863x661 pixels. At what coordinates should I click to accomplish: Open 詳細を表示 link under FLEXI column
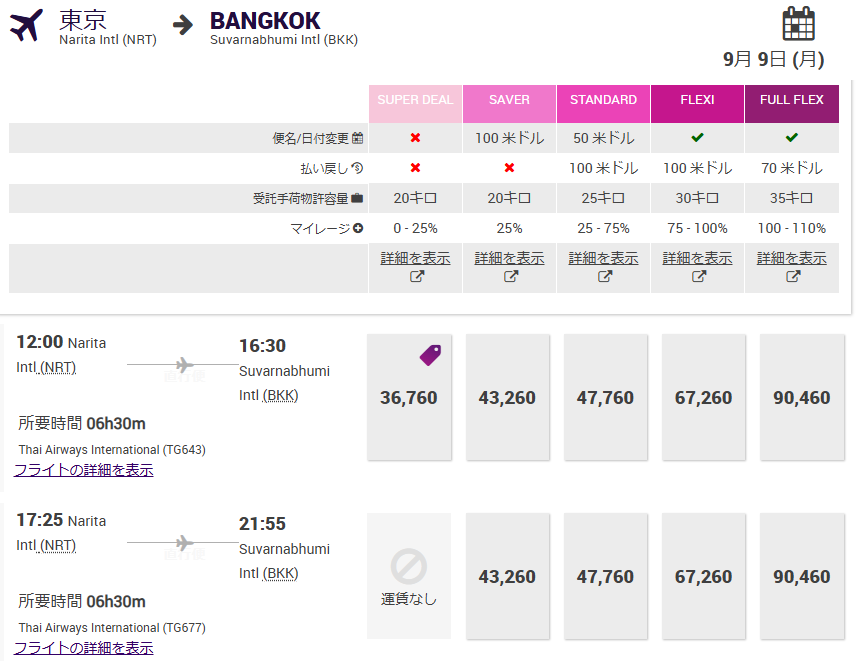click(697, 258)
